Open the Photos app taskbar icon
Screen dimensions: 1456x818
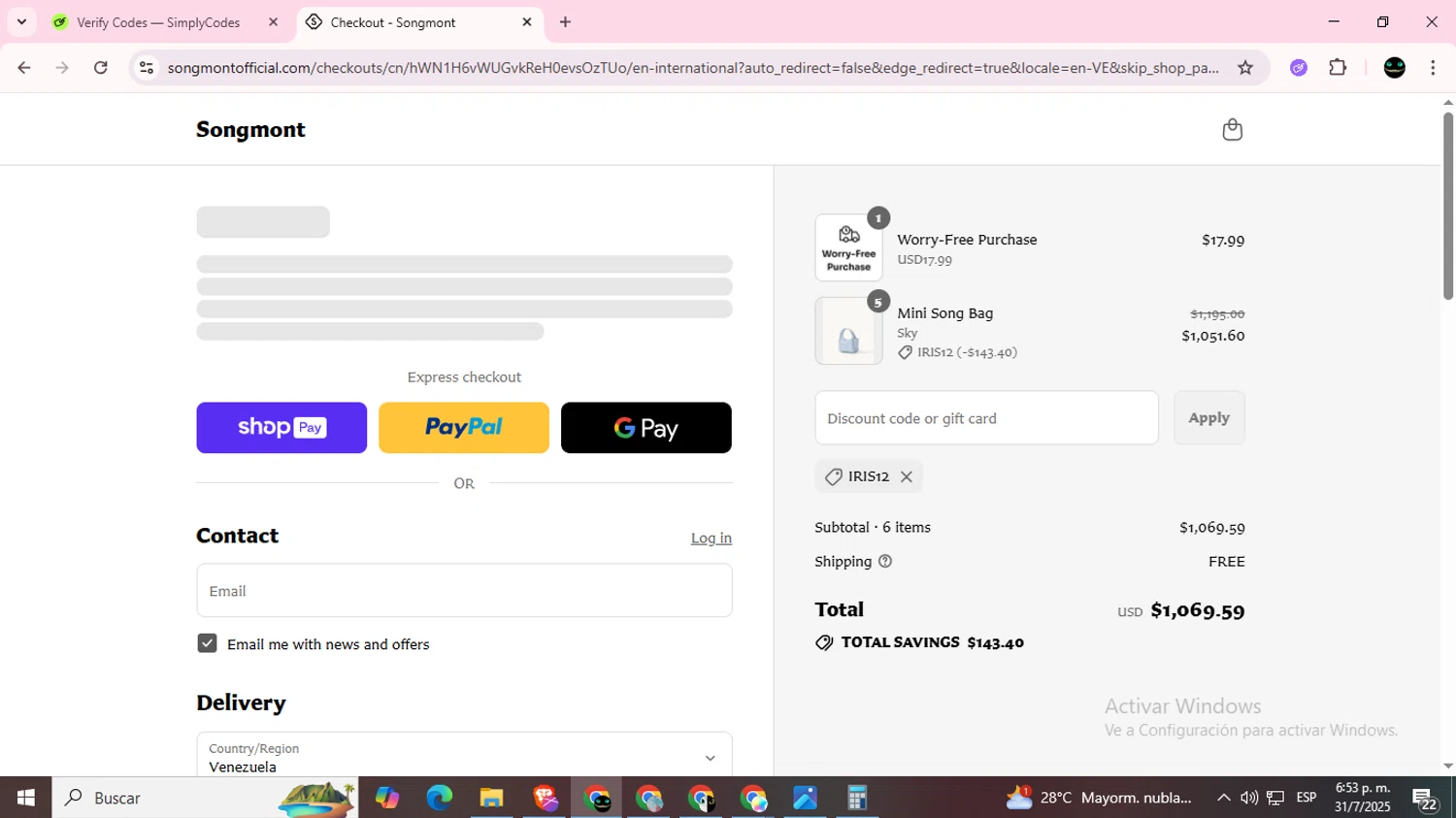(x=805, y=798)
